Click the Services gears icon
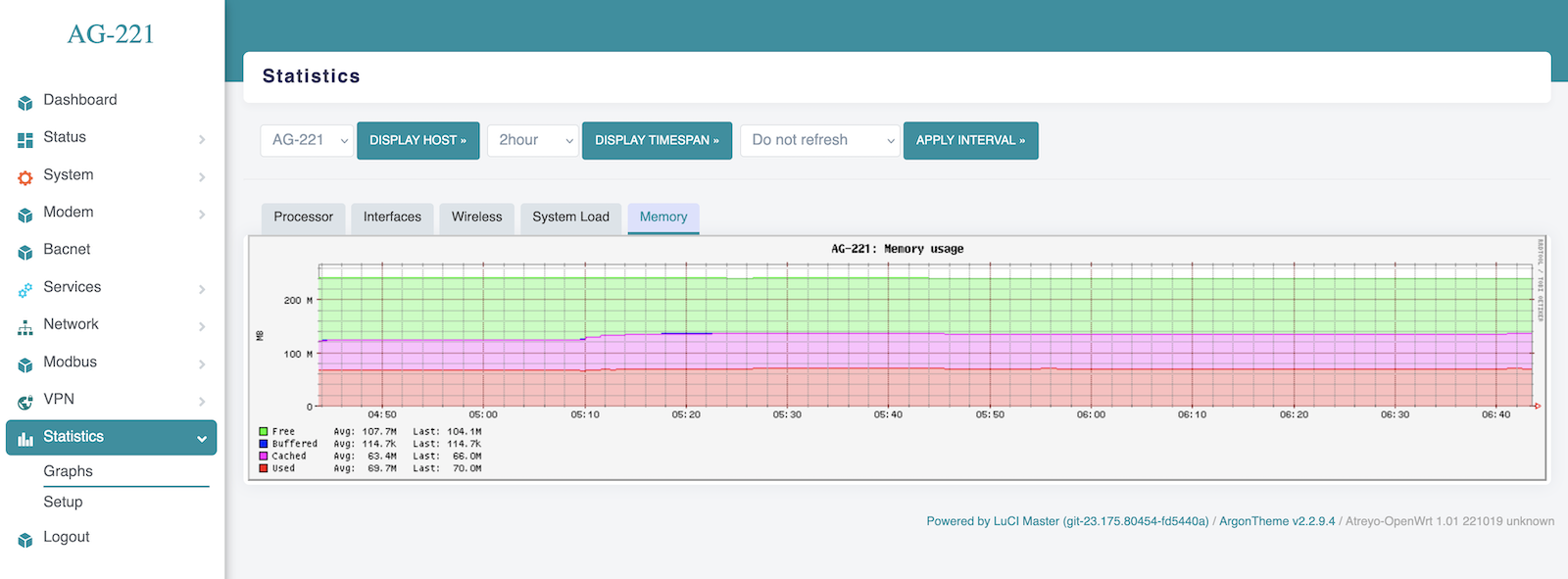Viewport: 1568px width, 579px height. (25, 289)
